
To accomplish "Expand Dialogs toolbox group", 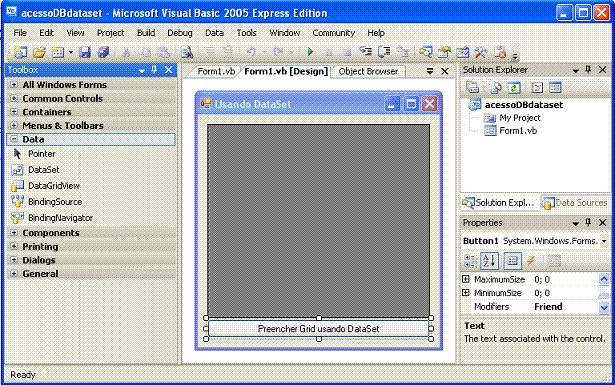I will pyautogui.click(x=14, y=260).
